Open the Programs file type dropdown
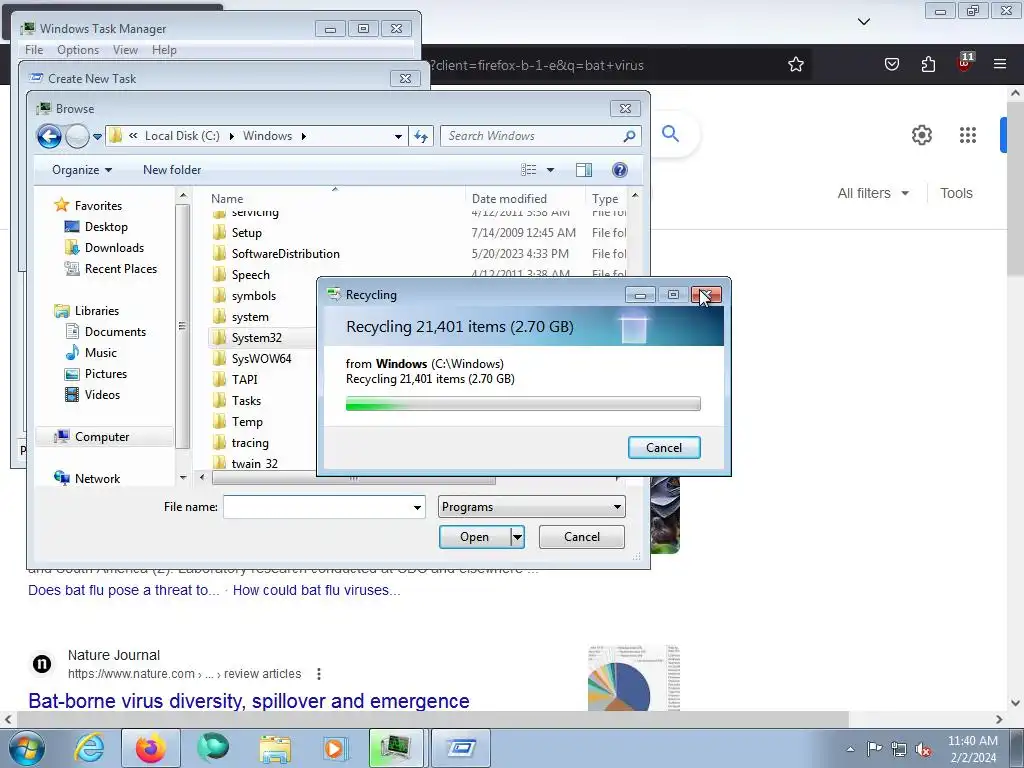Screen dimensions: 1024x768 point(532,507)
